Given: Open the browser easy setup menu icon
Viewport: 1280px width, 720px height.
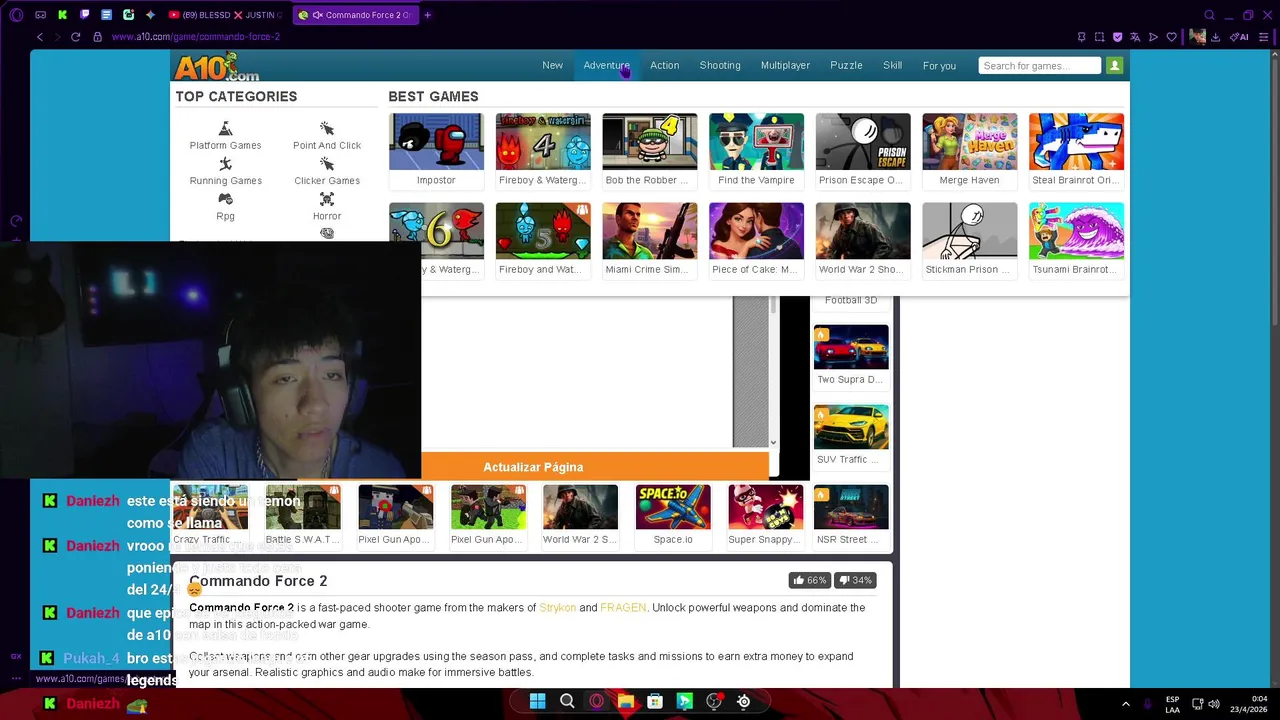Looking at the screenshot, I should click(1263, 37).
